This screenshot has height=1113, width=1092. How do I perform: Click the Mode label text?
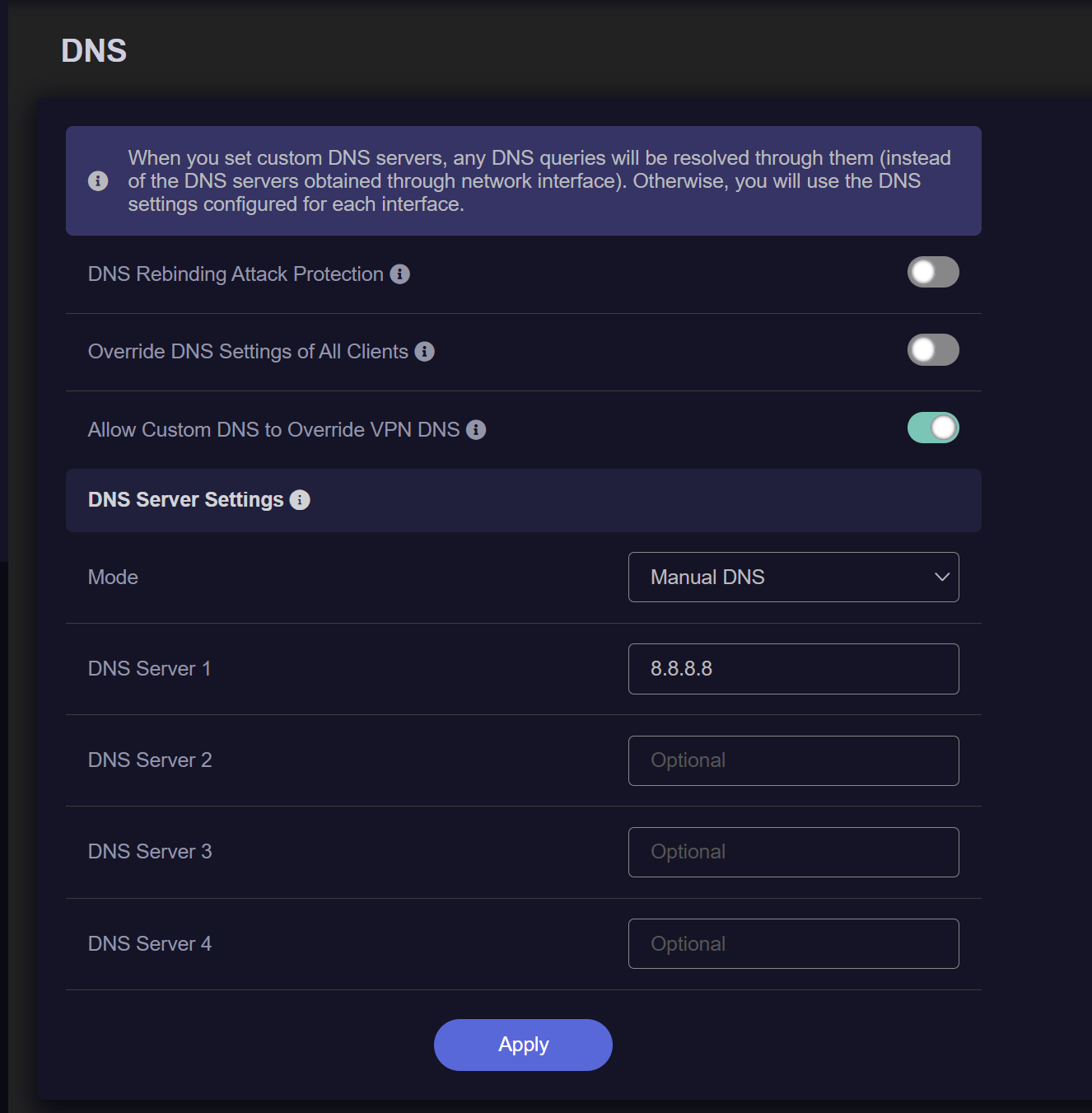(113, 578)
